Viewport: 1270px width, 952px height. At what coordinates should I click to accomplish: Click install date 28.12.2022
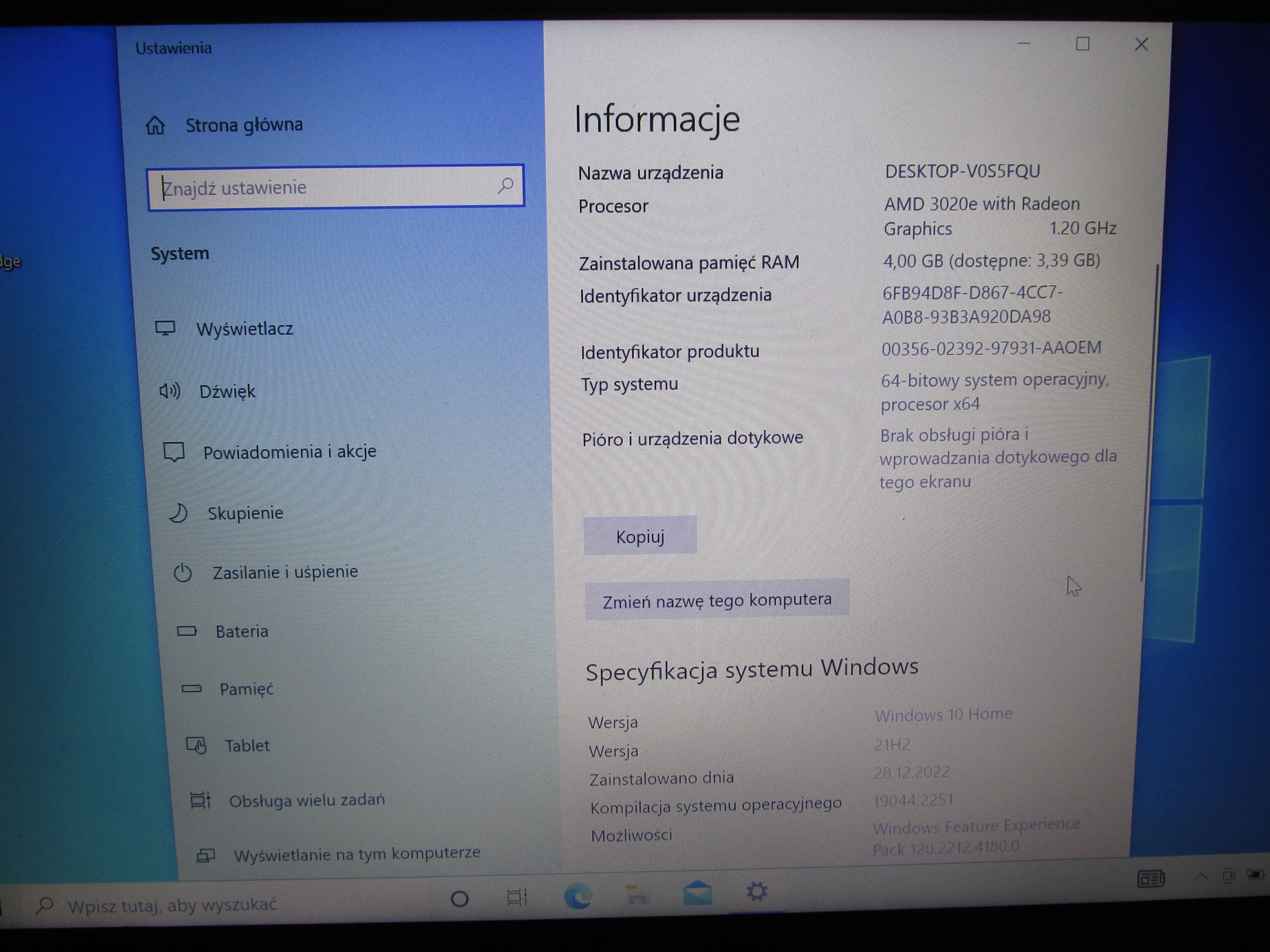[911, 772]
